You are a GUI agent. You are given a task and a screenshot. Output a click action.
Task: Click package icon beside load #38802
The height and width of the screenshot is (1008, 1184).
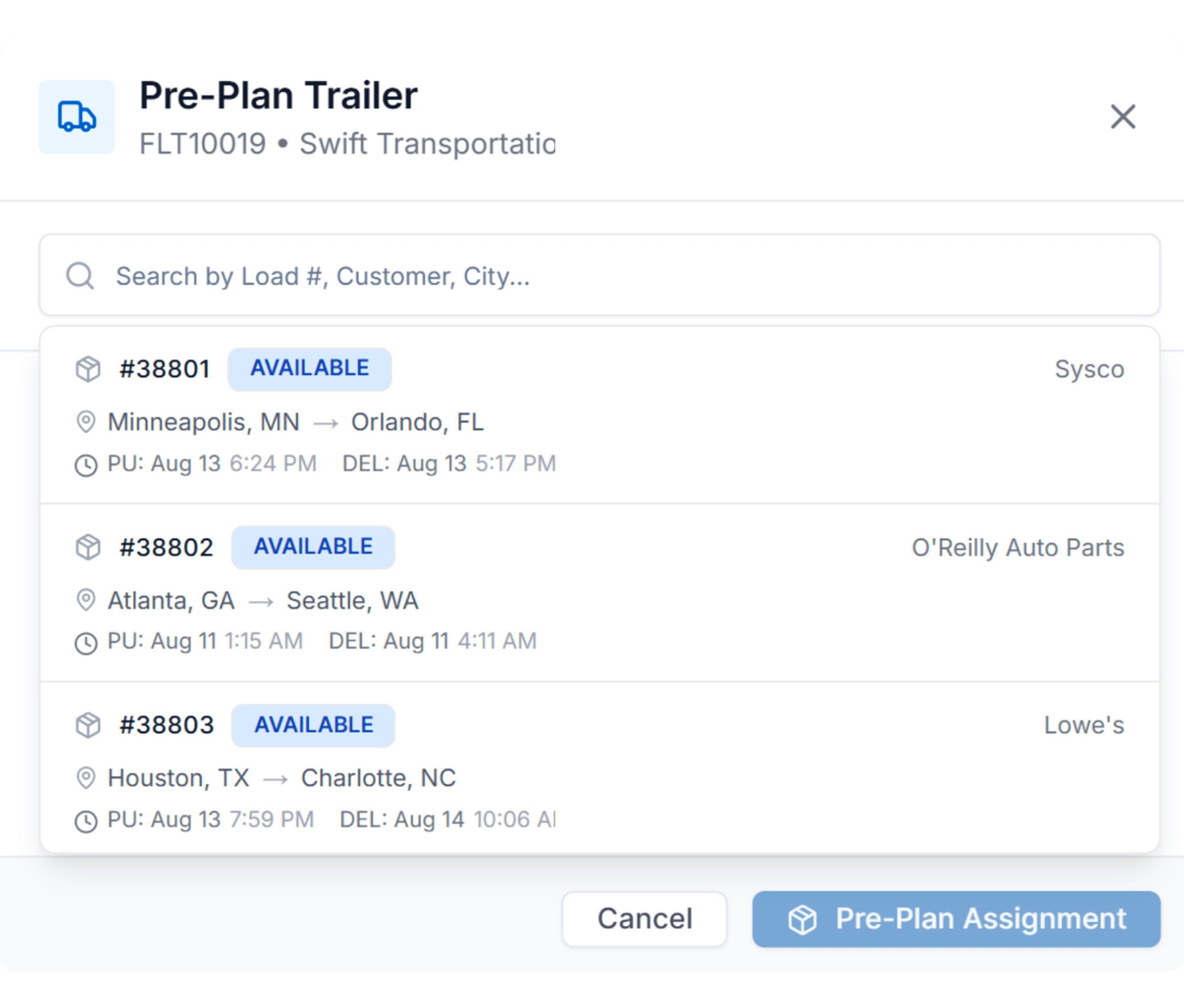88,548
